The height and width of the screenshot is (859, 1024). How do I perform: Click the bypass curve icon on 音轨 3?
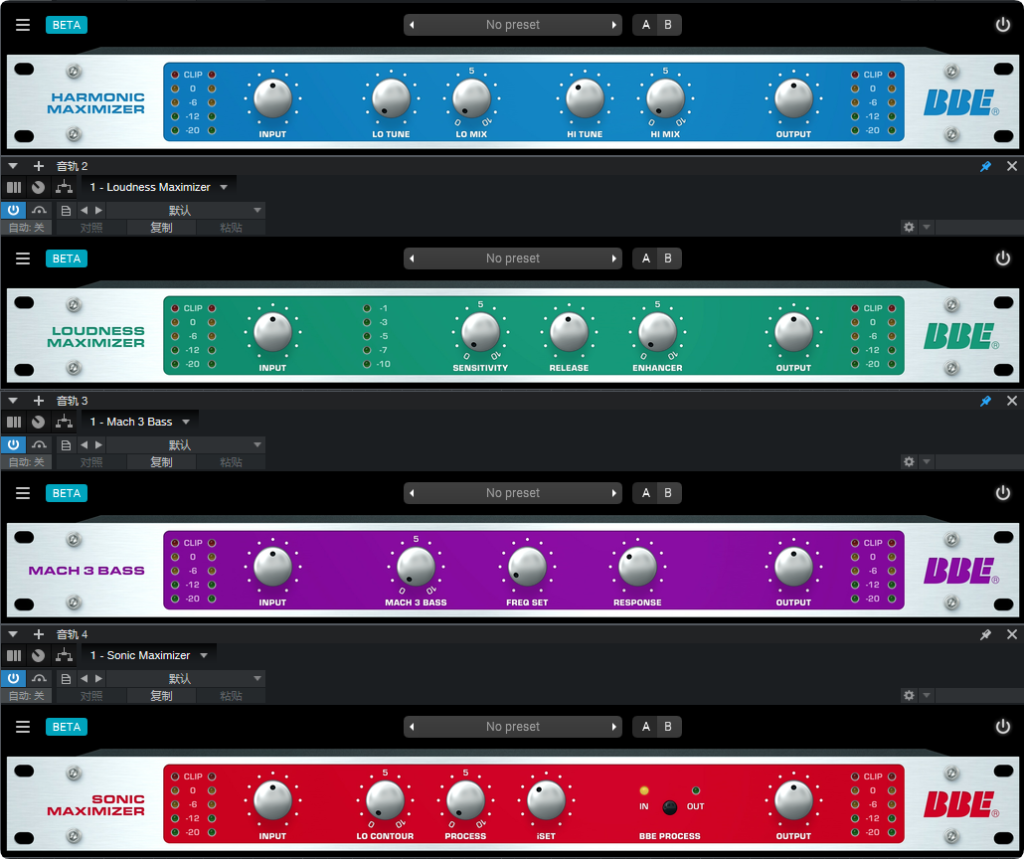(x=39, y=445)
